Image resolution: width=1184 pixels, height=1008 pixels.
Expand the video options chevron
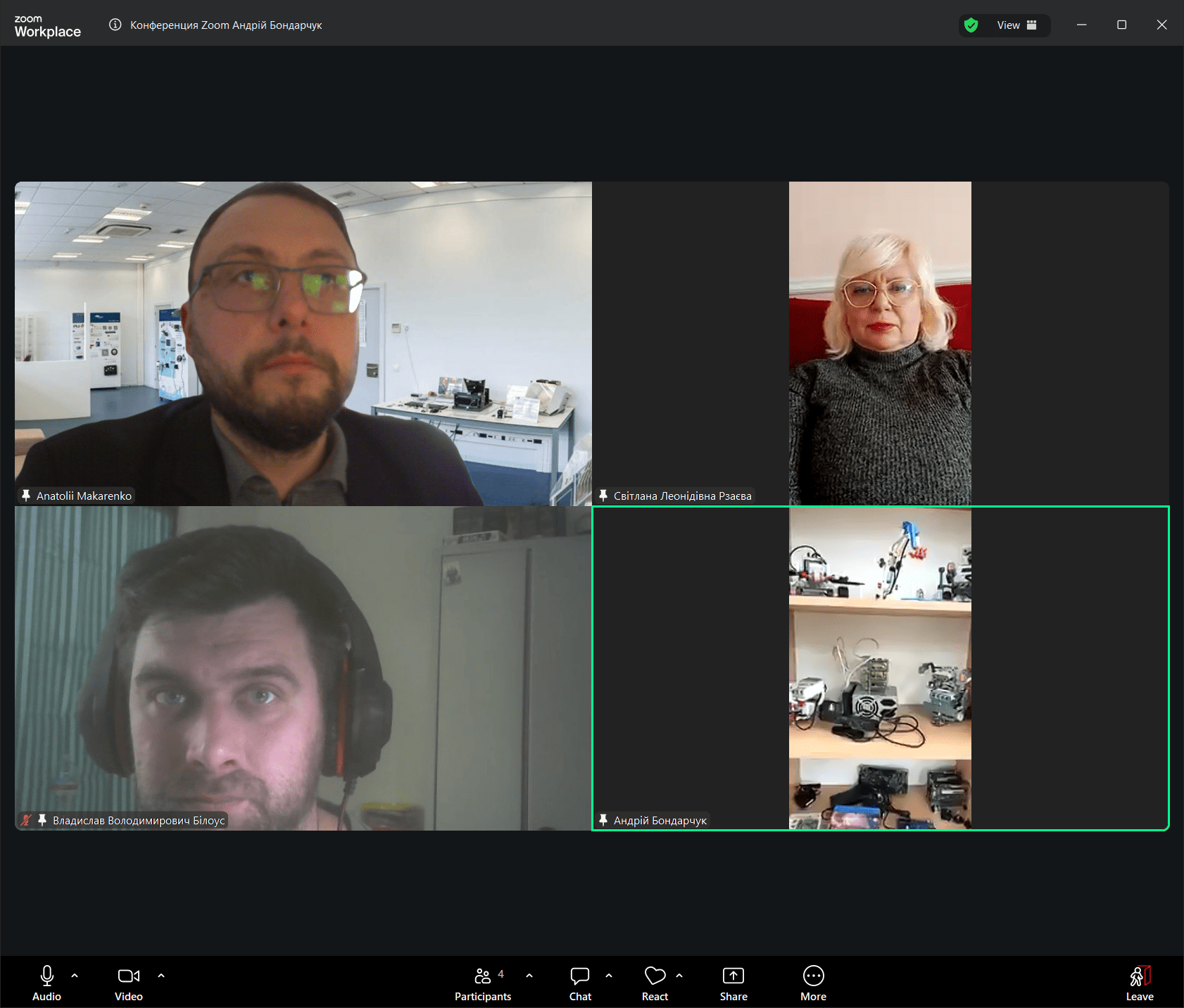pos(161,976)
